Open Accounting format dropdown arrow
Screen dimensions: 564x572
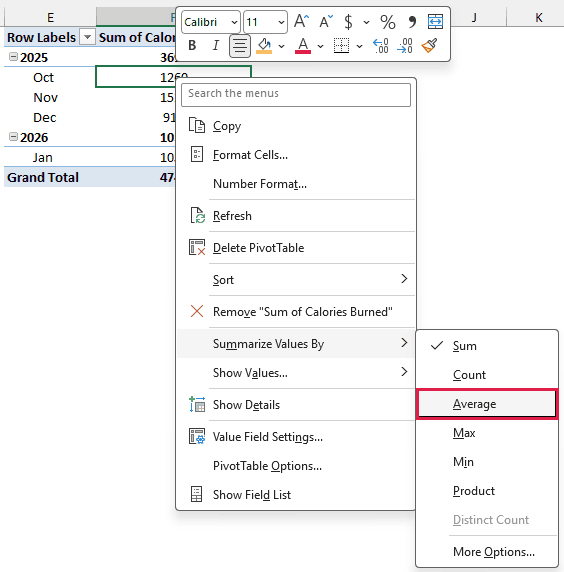pyautogui.click(x=366, y=22)
